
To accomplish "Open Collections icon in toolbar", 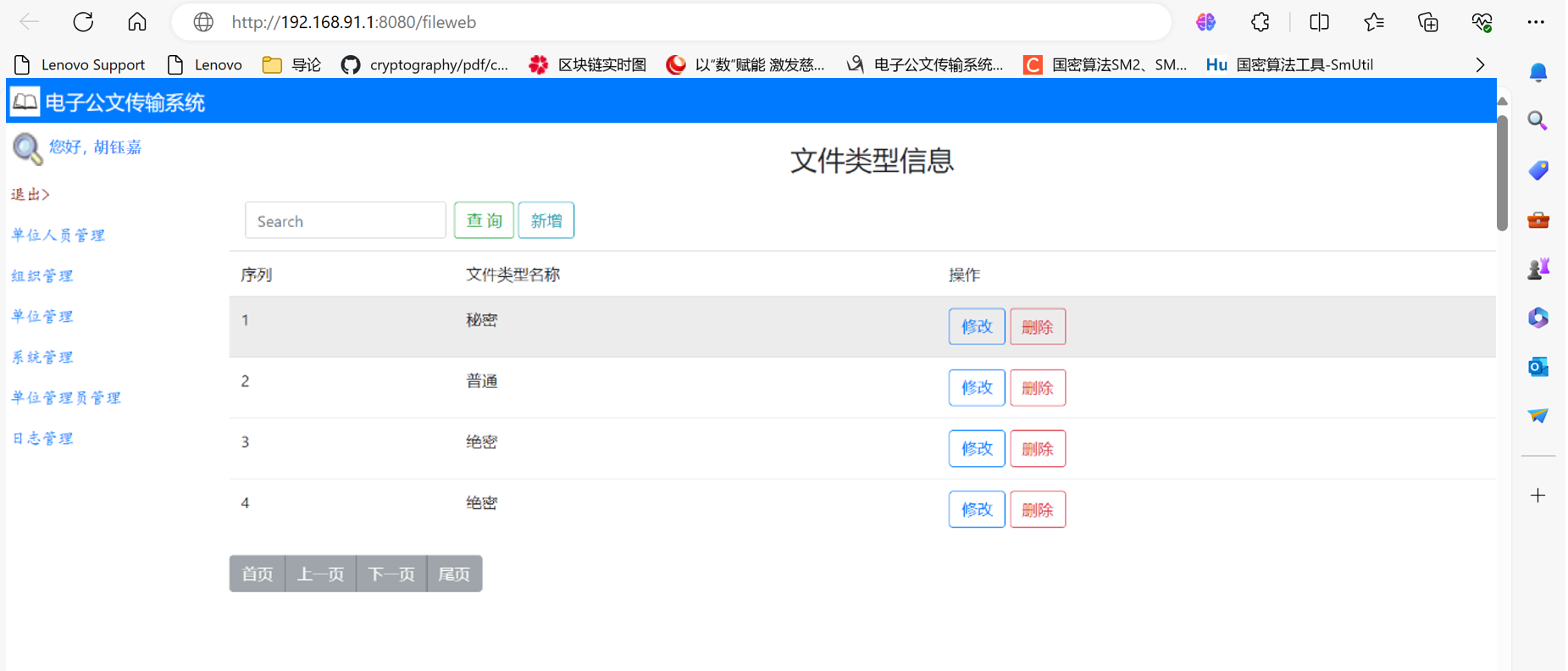I will [1428, 22].
